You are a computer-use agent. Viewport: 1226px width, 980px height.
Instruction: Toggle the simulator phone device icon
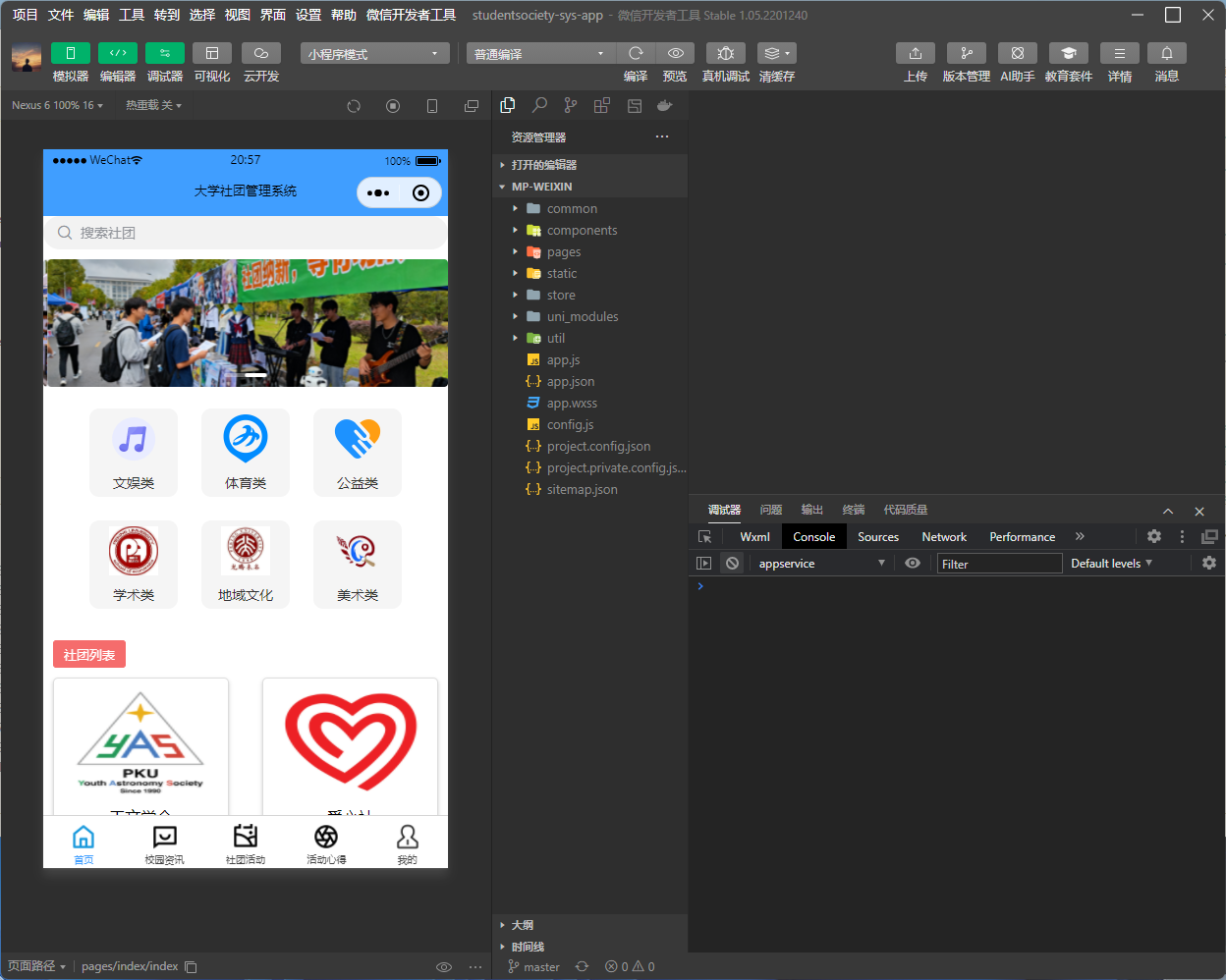[x=432, y=106]
